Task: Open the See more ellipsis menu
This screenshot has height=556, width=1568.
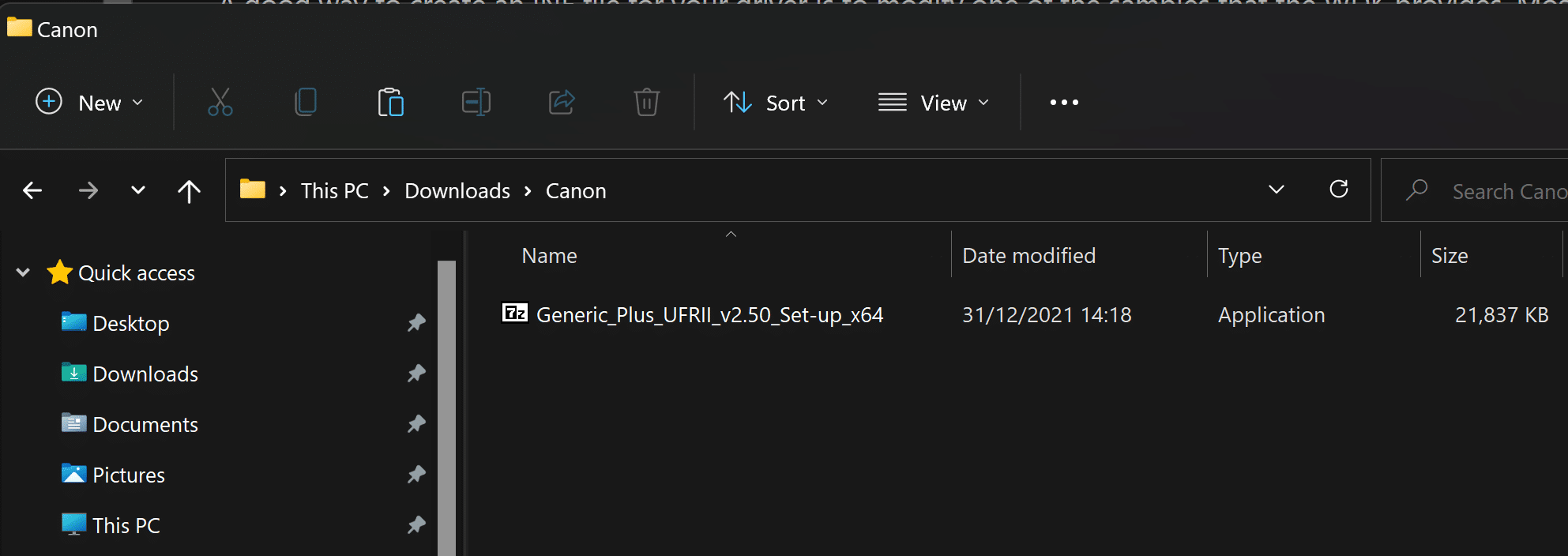Action: click(x=1063, y=102)
